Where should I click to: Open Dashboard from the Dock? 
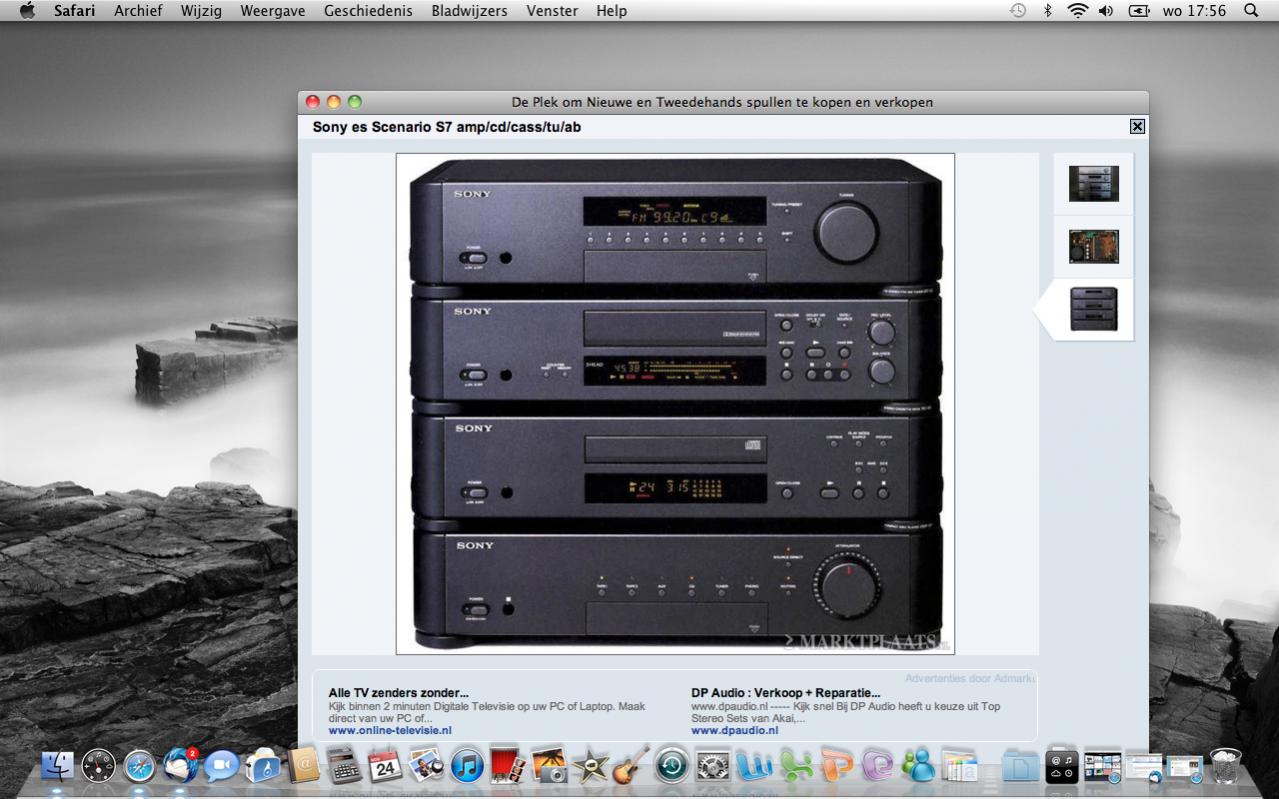pyautogui.click(x=99, y=766)
